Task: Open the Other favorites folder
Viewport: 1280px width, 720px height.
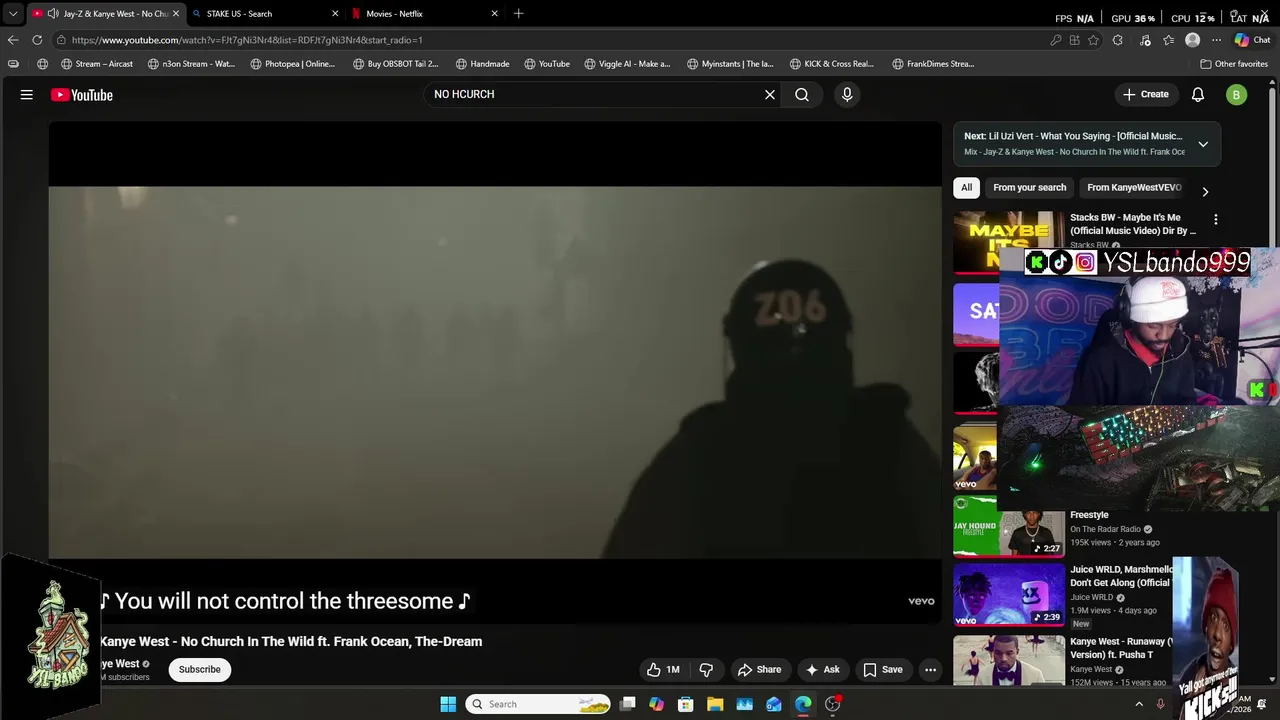Action: coord(1234,64)
